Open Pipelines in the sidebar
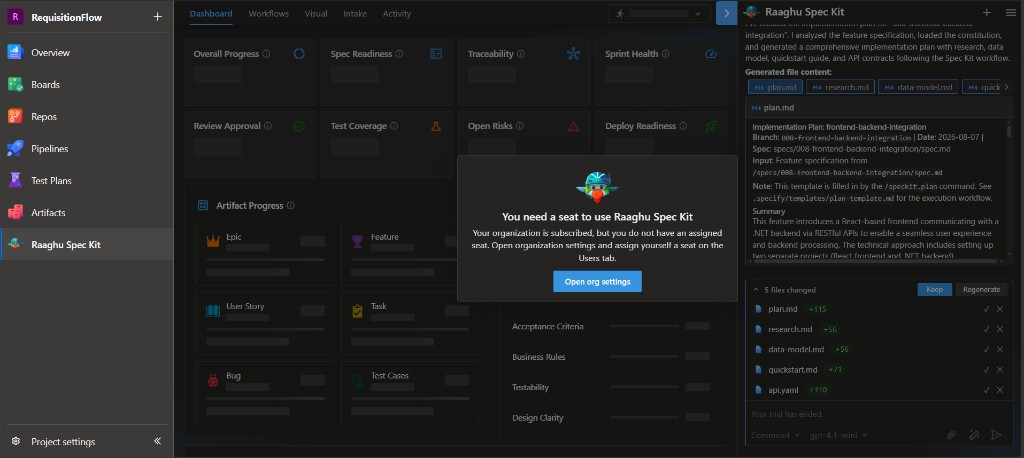This screenshot has height=458, width=1024. 86,148
